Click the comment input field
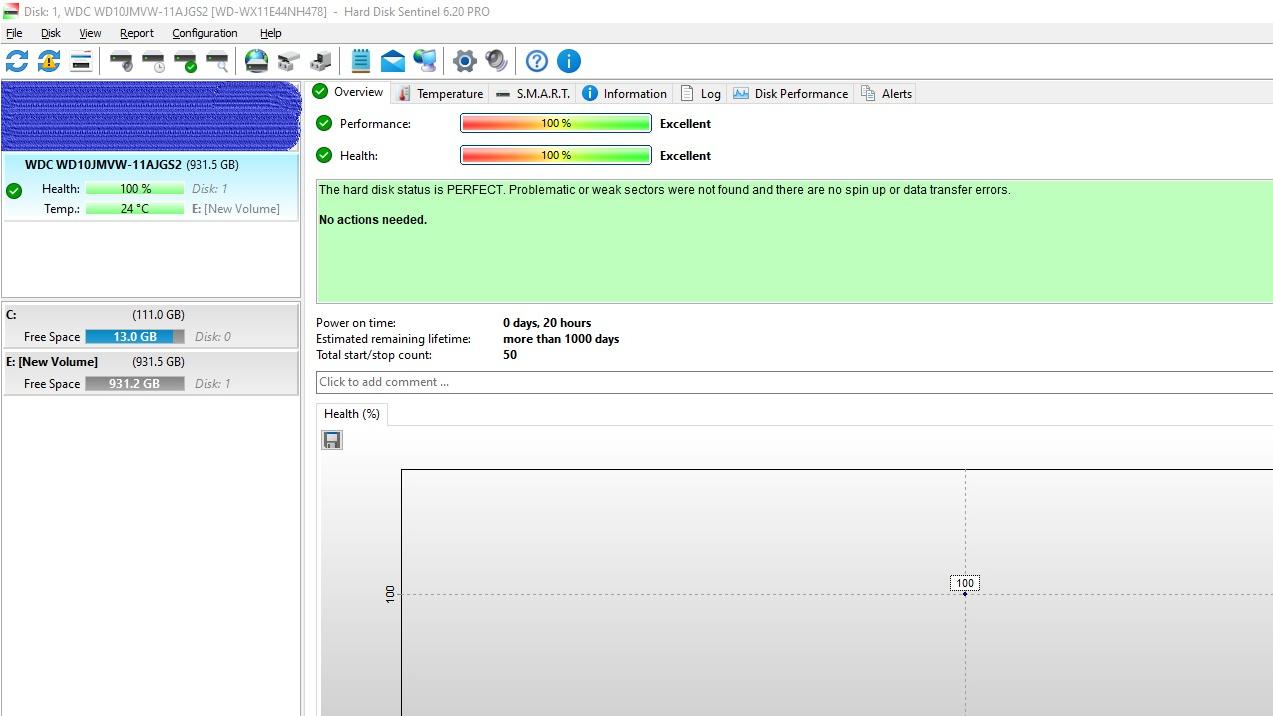 (x=794, y=382)
